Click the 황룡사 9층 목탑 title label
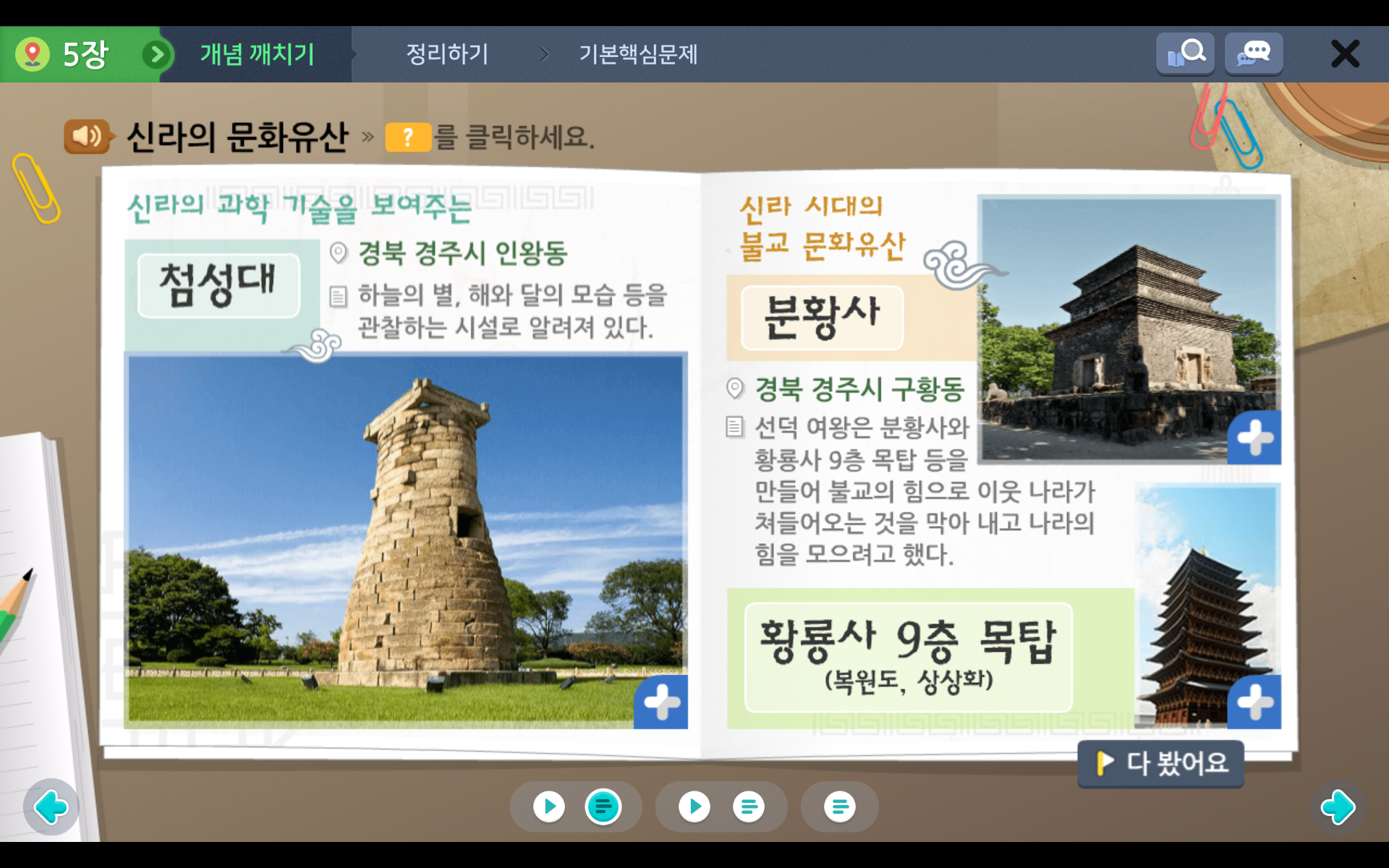This screenshot has height=868, width=1389. point(909,657)
